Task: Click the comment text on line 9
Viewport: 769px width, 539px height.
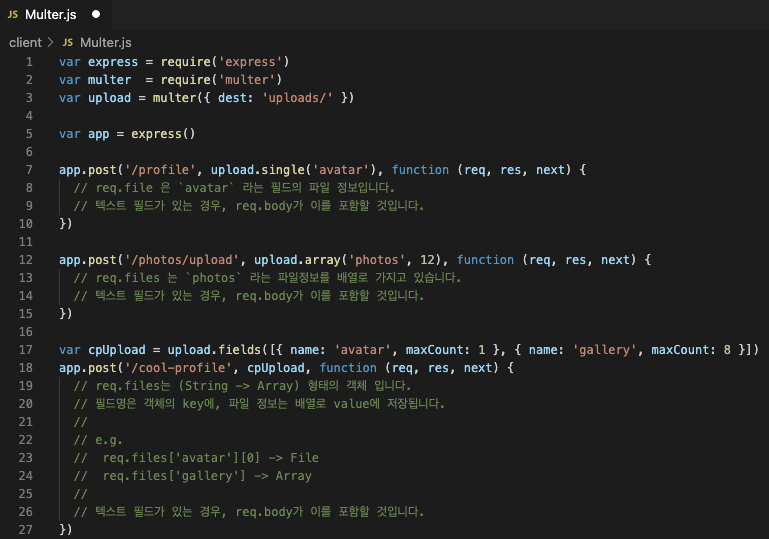Action: coord(249,206)
